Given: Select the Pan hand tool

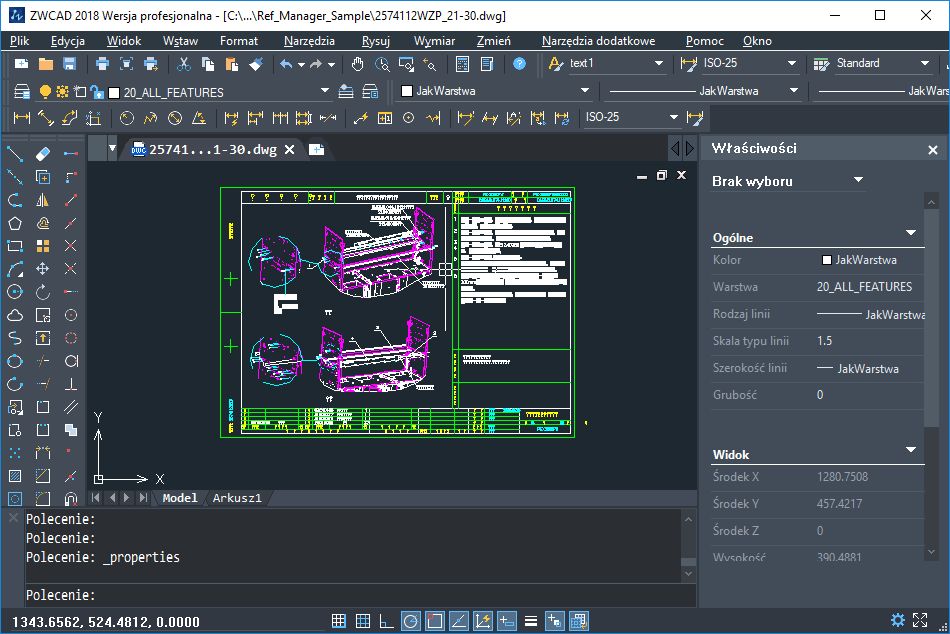Looking at the screenshot, I should click(357, 64).
